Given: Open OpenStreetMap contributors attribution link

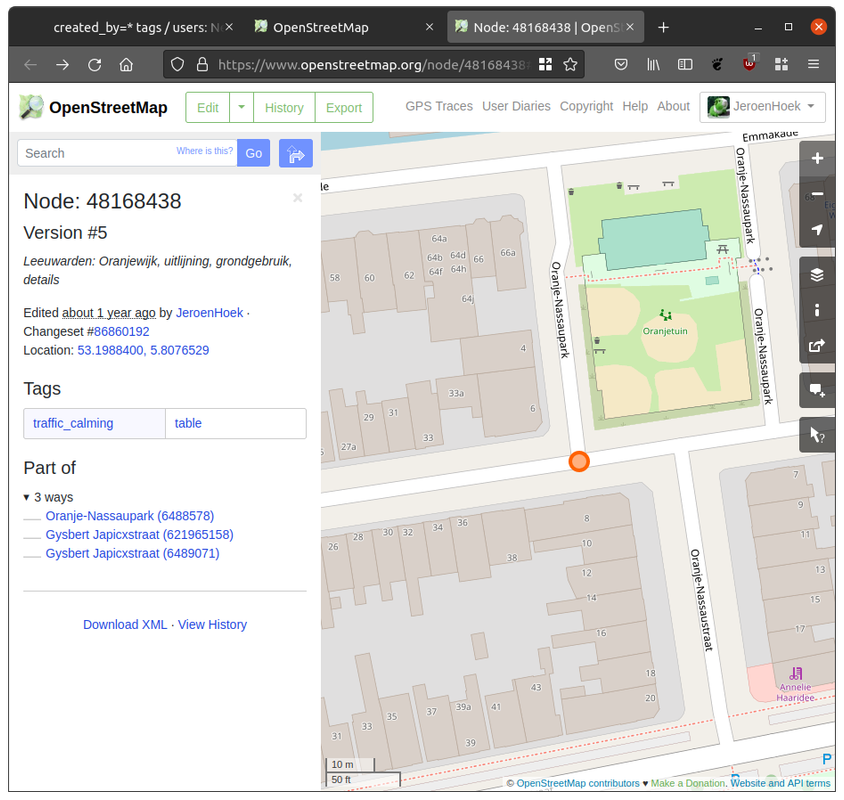Looking at the screenshot, I should [x=578, y=783].
